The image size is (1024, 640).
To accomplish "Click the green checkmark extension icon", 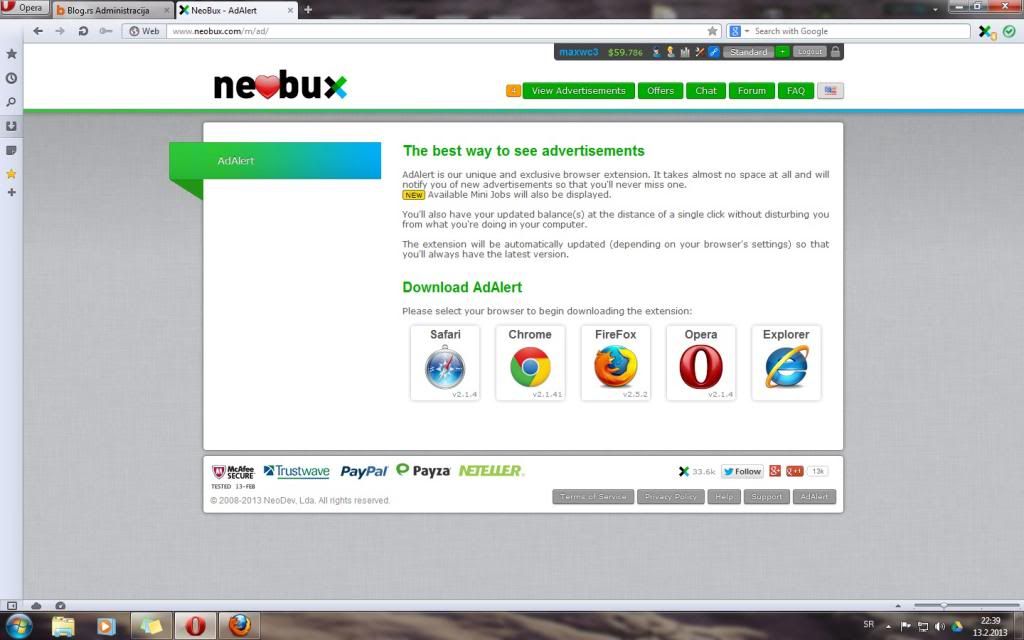I will [x=1010, y=31].
